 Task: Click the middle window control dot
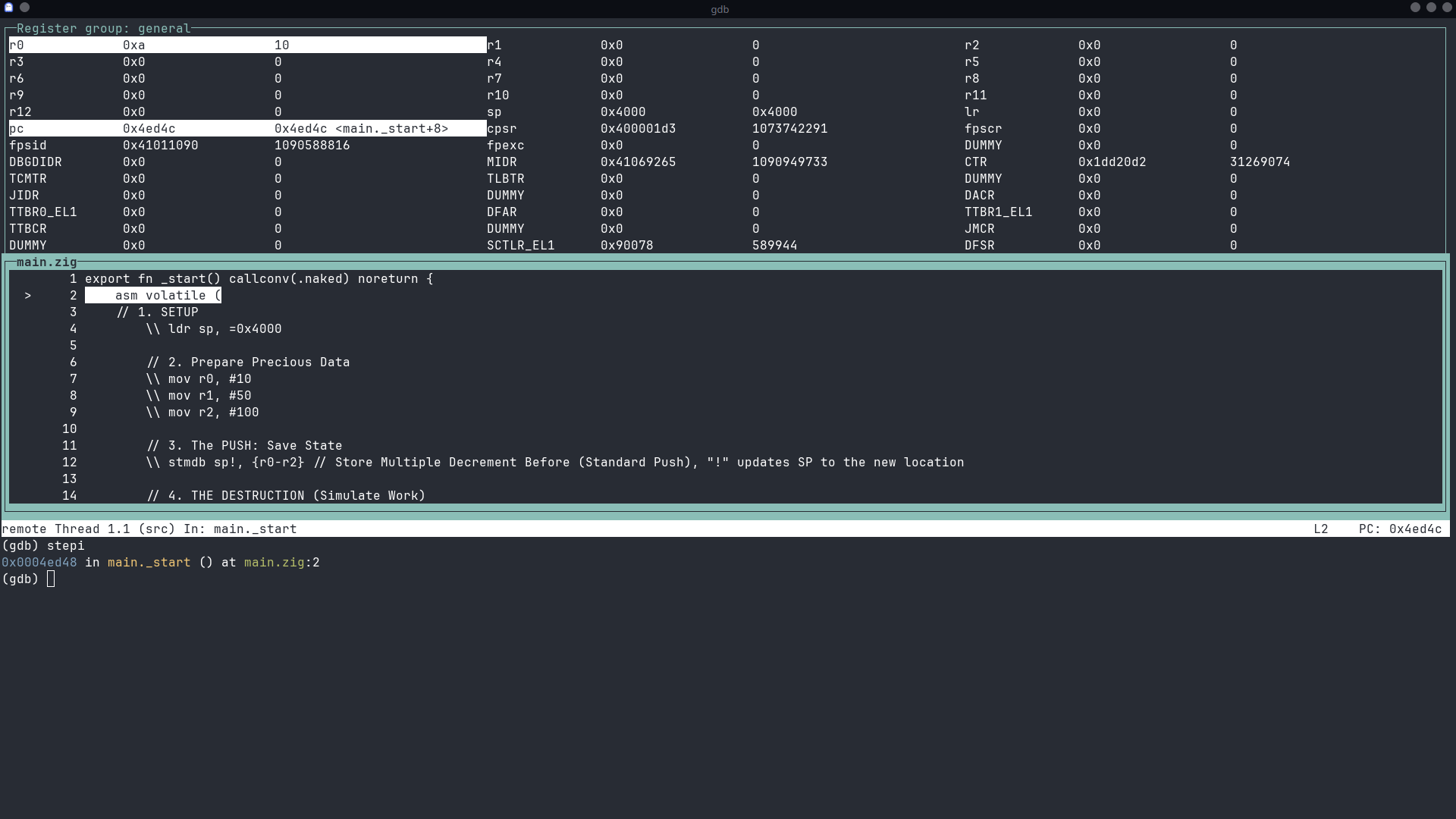(x=1431, y=8)
